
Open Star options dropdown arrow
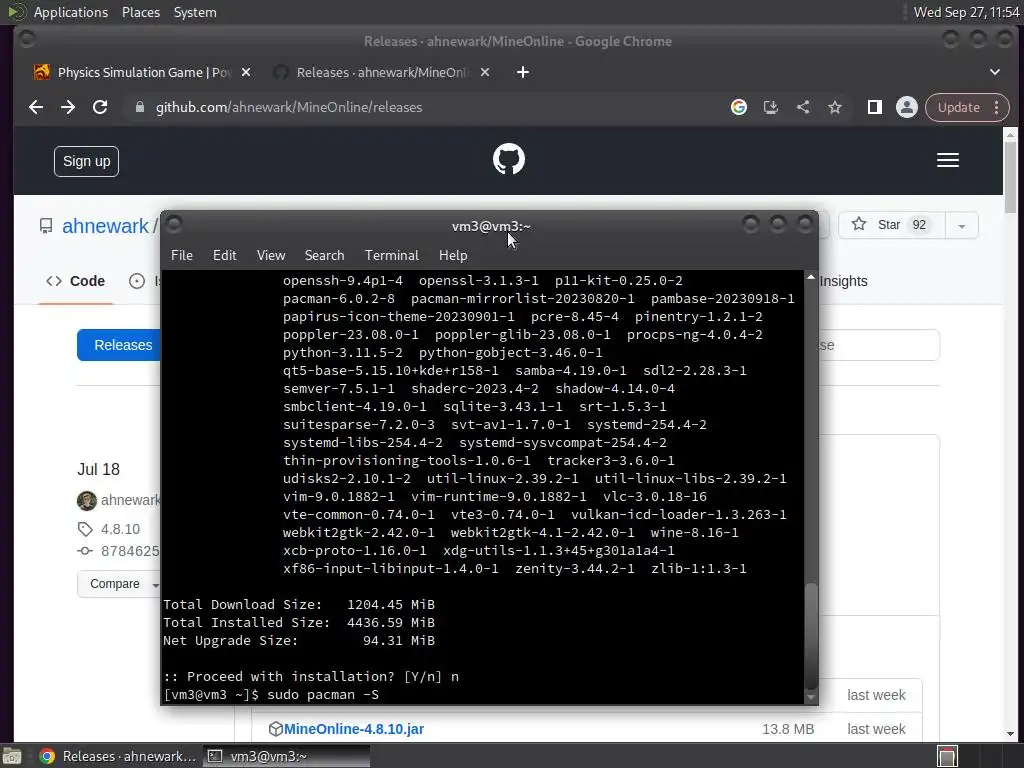[x=961, y=226]
